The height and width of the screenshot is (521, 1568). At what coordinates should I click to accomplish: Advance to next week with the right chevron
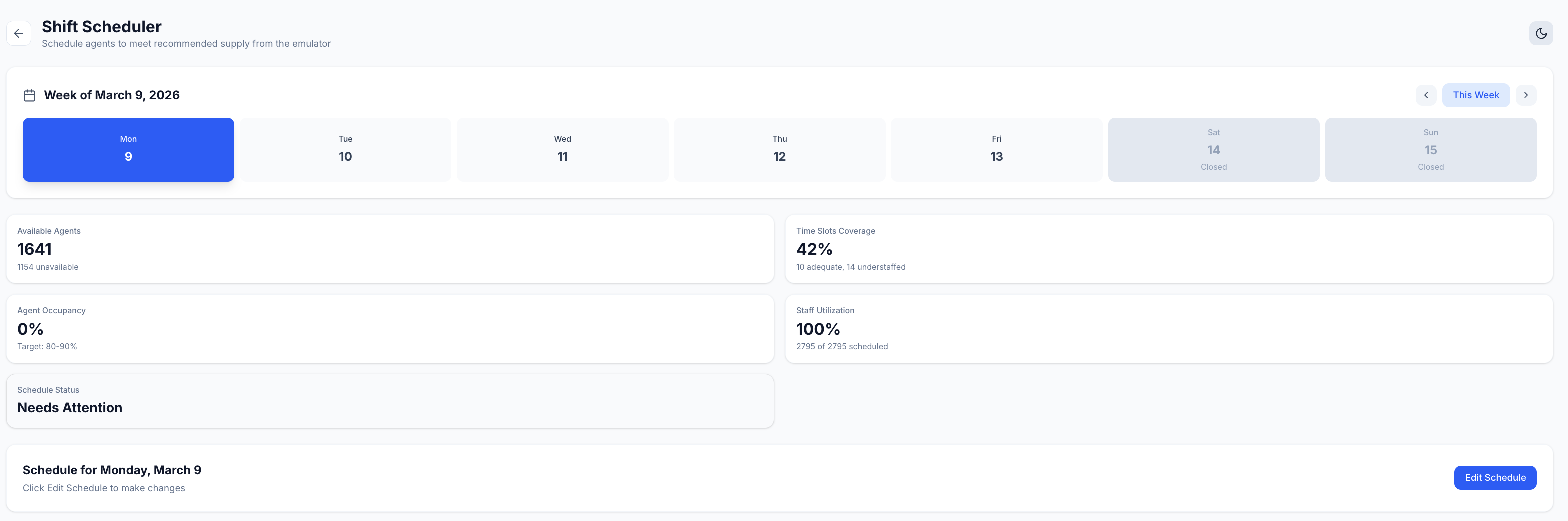click(x=1526, y=95)
